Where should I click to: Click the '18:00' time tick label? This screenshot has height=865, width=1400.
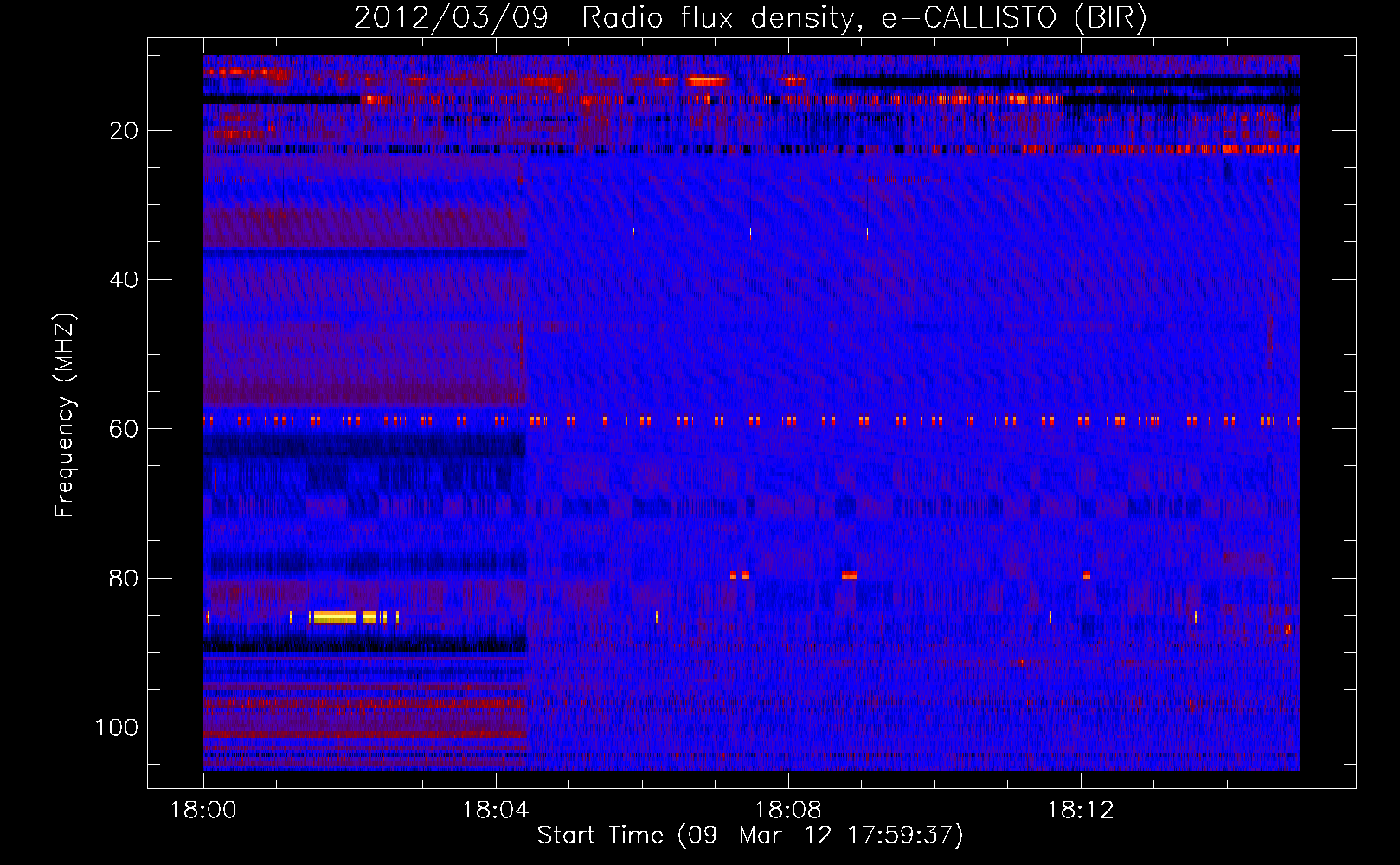click(203, 811)
